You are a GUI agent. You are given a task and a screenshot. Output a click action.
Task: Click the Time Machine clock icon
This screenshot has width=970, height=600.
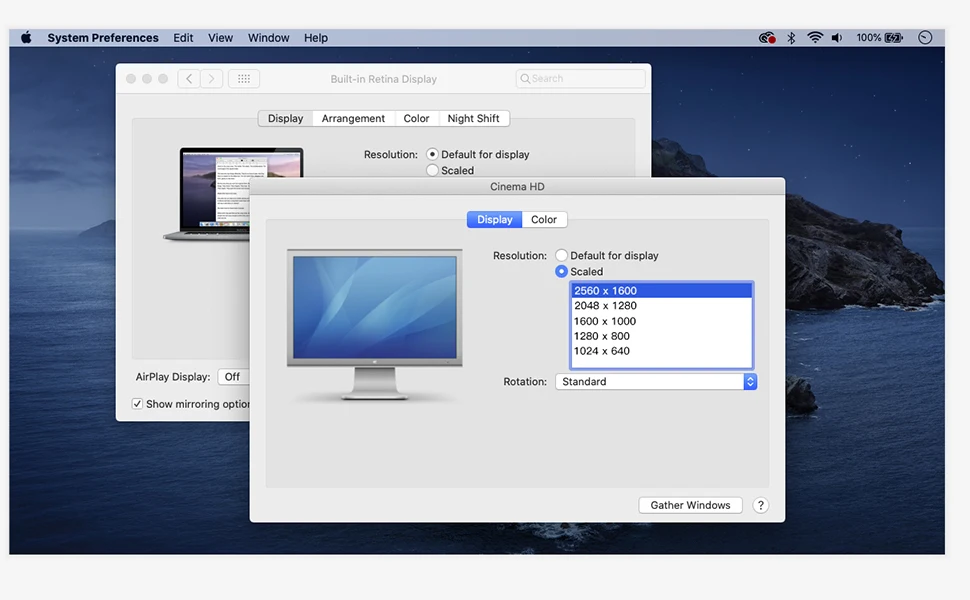coord(925,38)
